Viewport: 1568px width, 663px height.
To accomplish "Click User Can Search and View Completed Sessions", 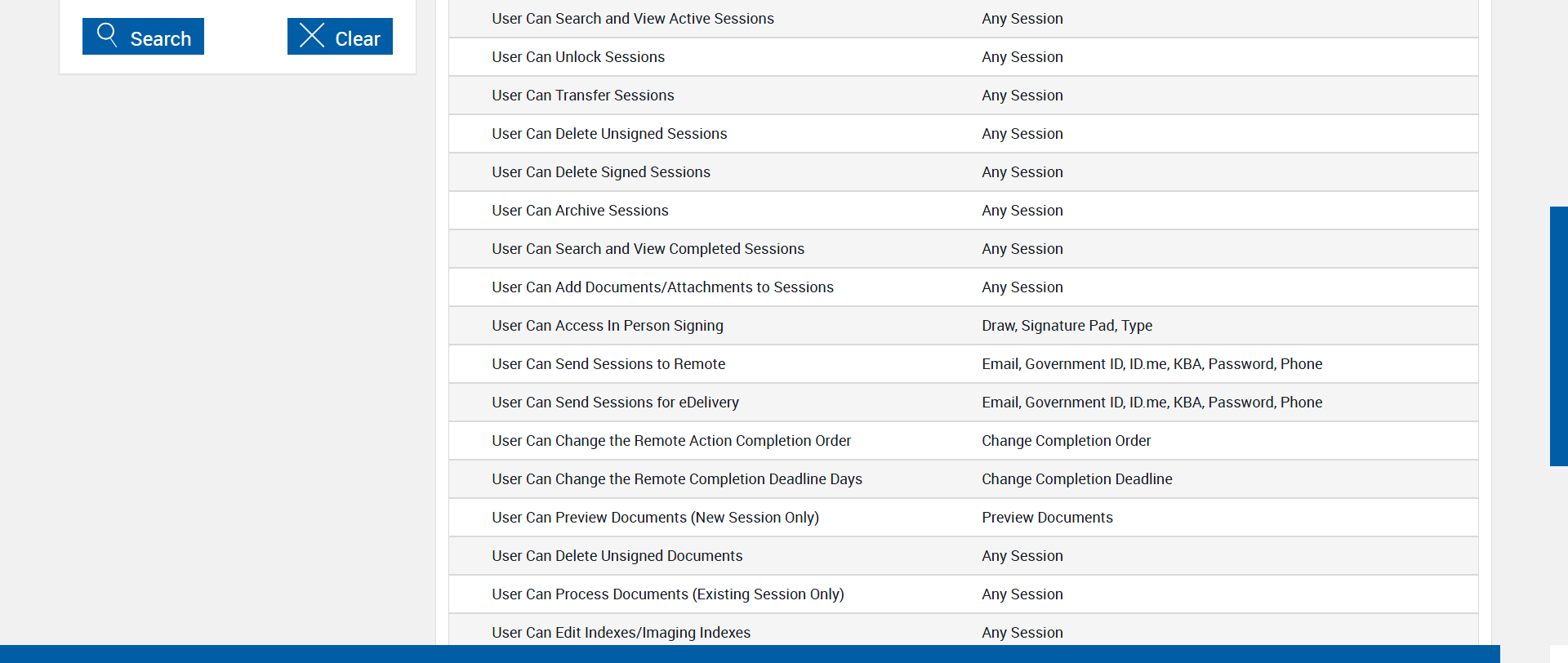I will 648,249.
